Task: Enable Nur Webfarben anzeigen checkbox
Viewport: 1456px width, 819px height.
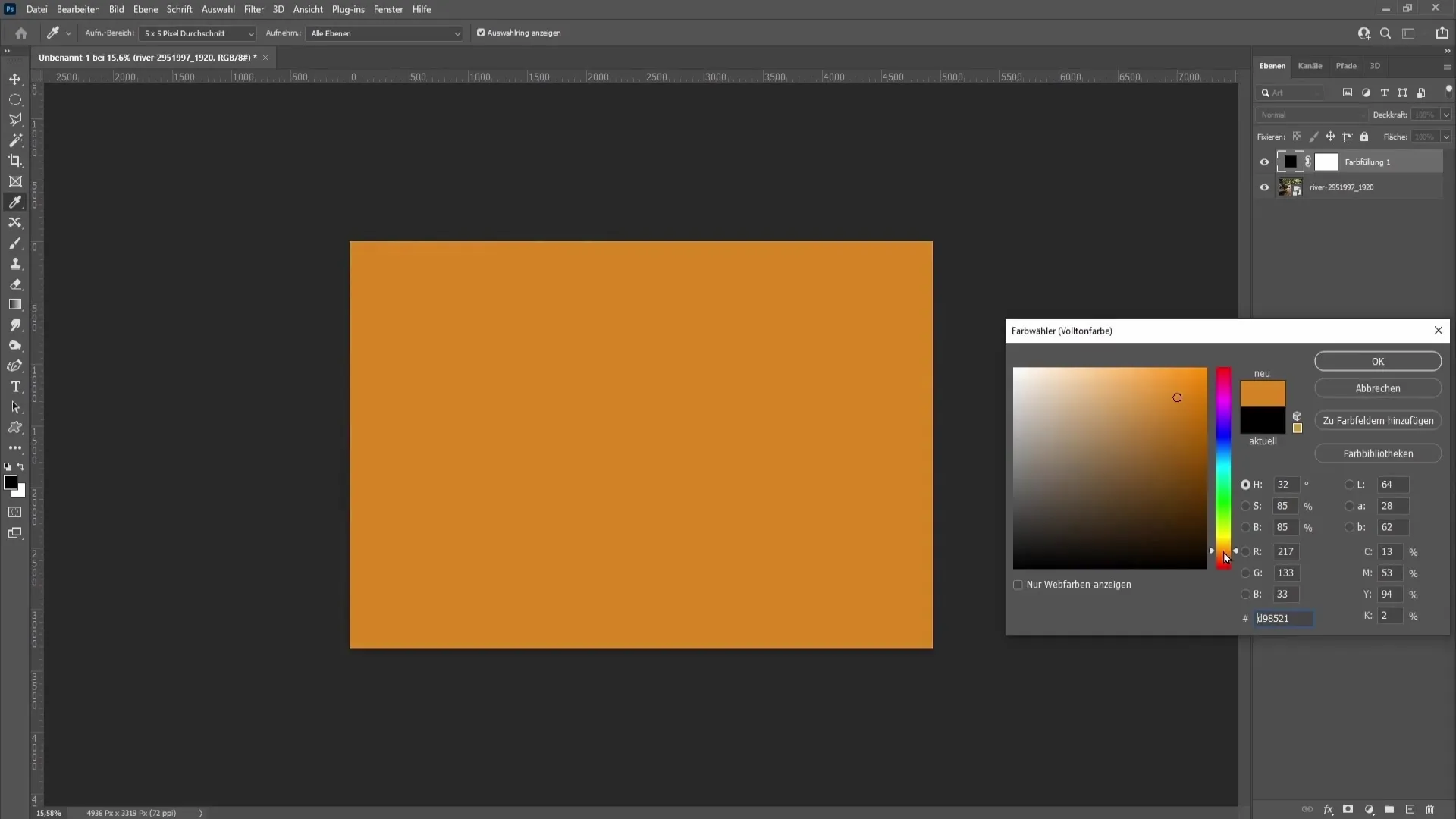Action: coord(1018,584)
